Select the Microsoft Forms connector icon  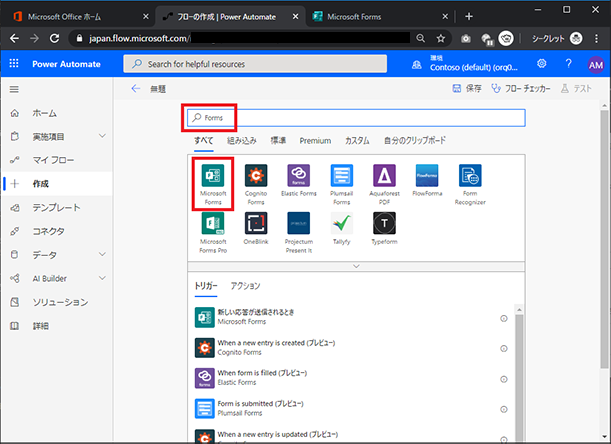(x=213, y=175)
